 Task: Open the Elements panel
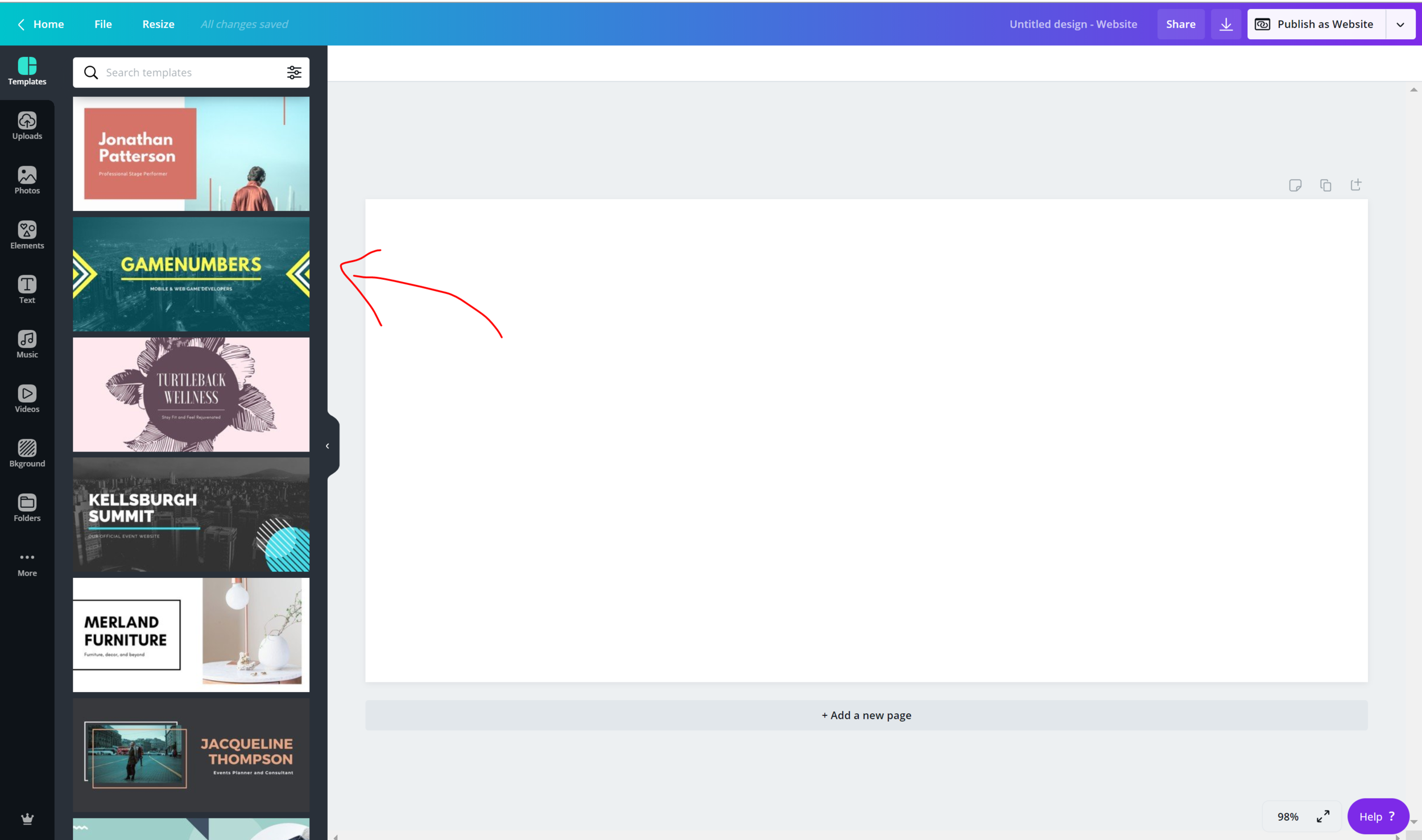click(27, 235)
